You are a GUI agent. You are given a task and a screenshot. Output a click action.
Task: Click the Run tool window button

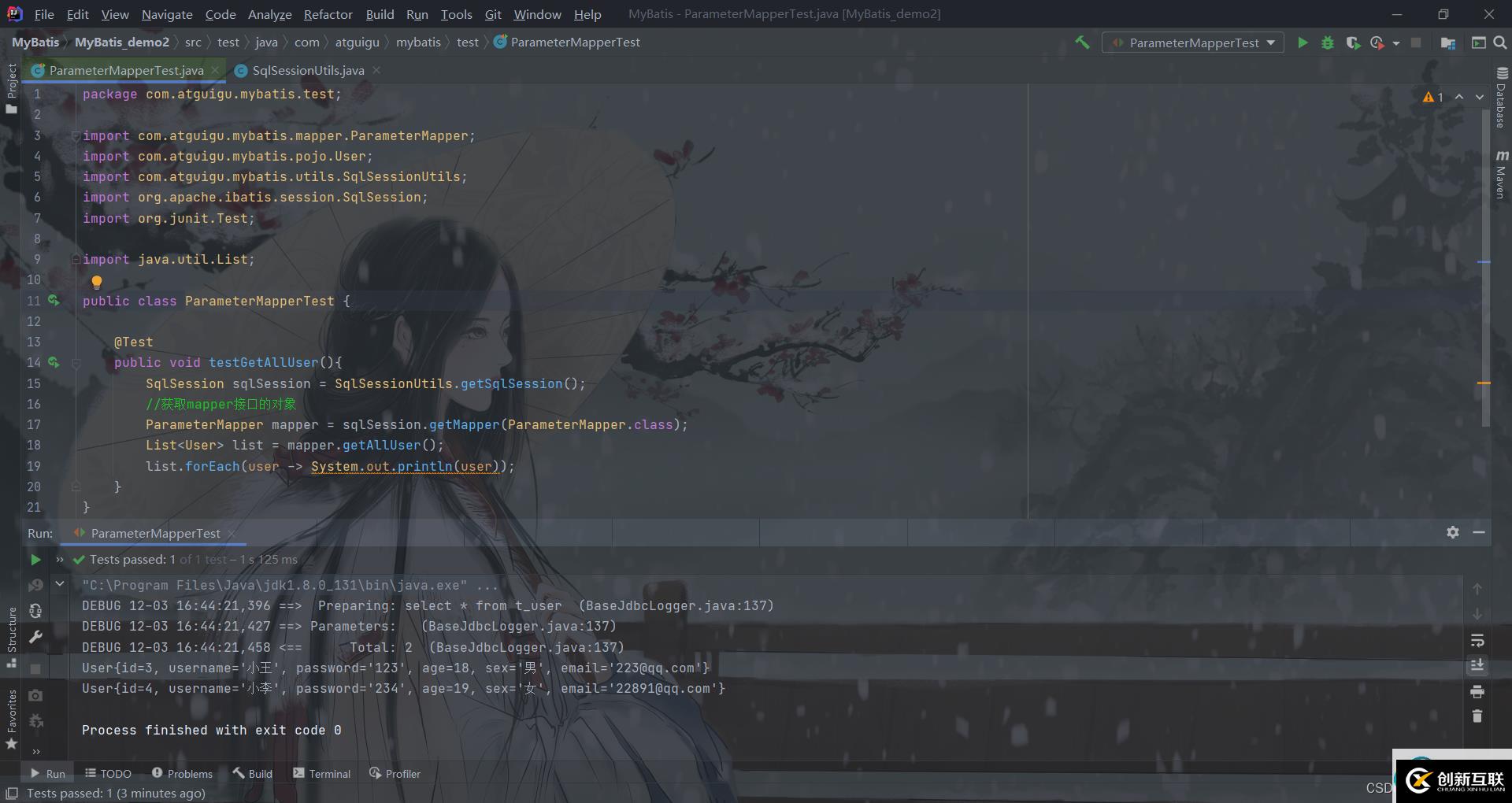pos(47,773)
